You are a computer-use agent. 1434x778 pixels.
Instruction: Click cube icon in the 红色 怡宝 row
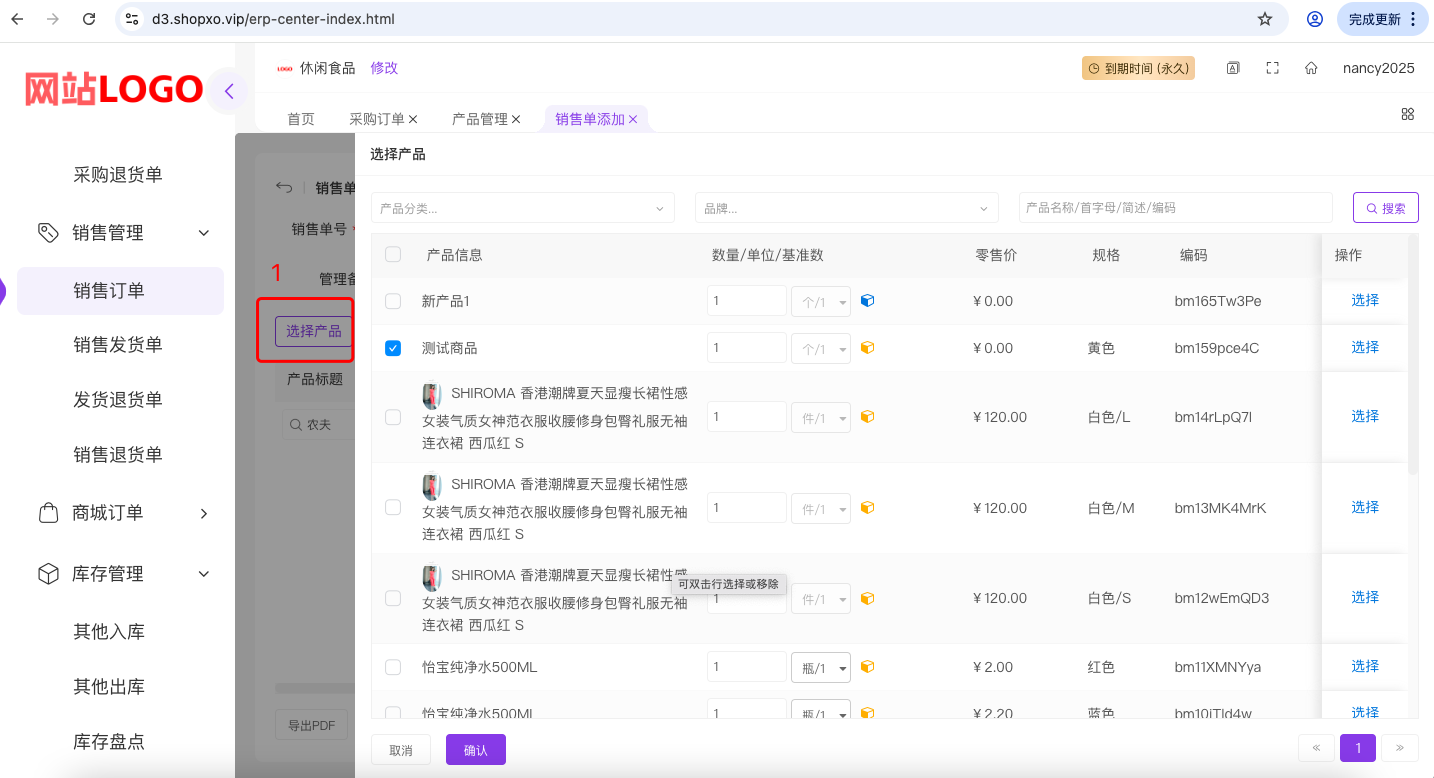867,667
